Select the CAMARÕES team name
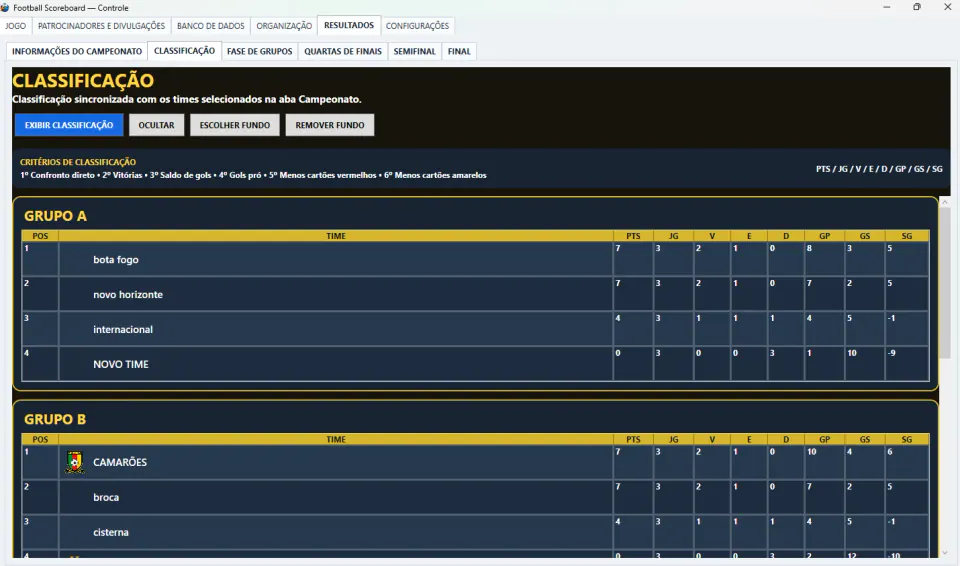The width and height of the screenshot is (960, 566). pyautogui.click(x=120, y=462)
